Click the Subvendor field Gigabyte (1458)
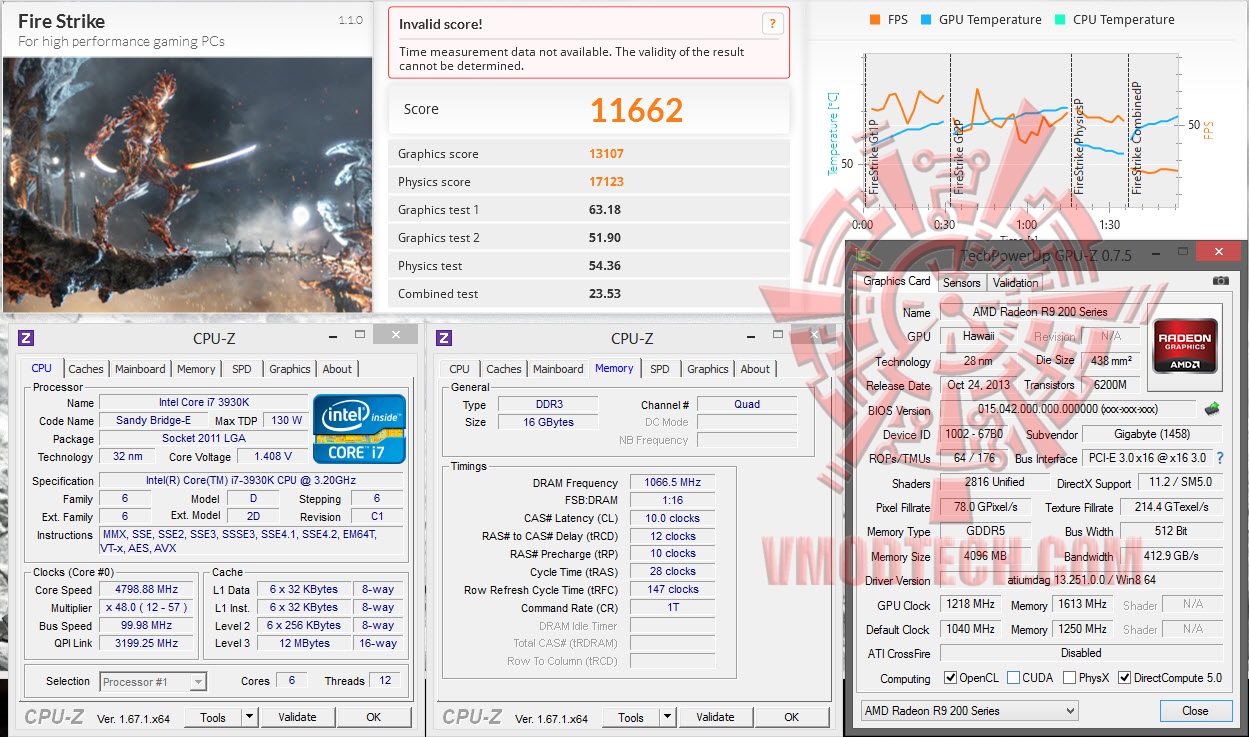The image size is (1249, 737). tap(1153, 434)
